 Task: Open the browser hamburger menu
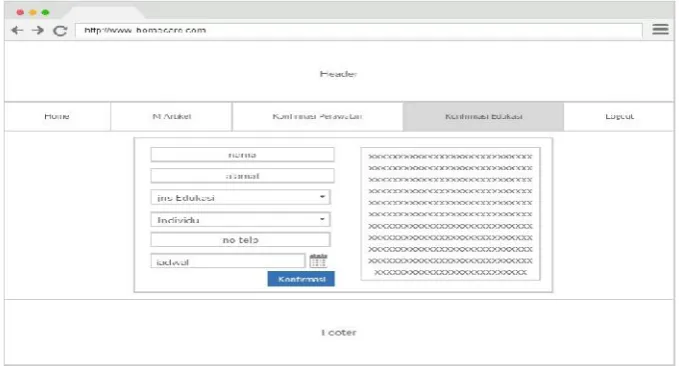coord(660,29)
